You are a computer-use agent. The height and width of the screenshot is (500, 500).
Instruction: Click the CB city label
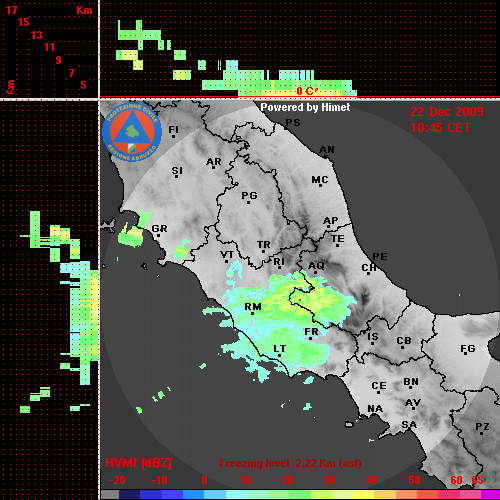pyautogui.click(x=404, y=341)
